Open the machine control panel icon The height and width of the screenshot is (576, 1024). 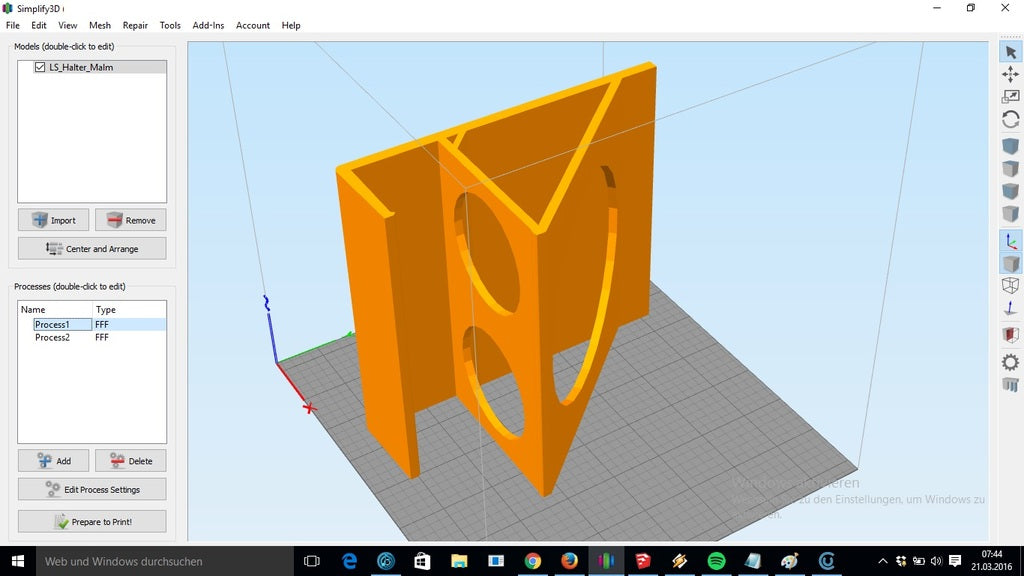(x=1010, y=385)
